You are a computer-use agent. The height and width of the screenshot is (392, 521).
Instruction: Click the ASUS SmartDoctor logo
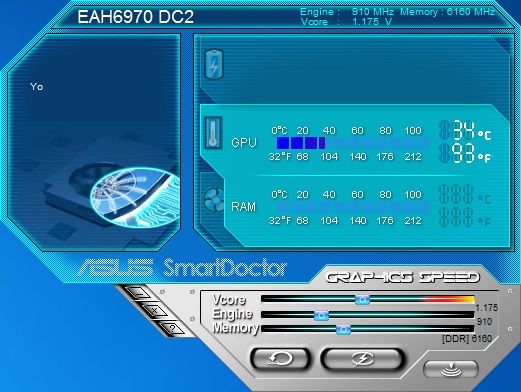(182, 268)
